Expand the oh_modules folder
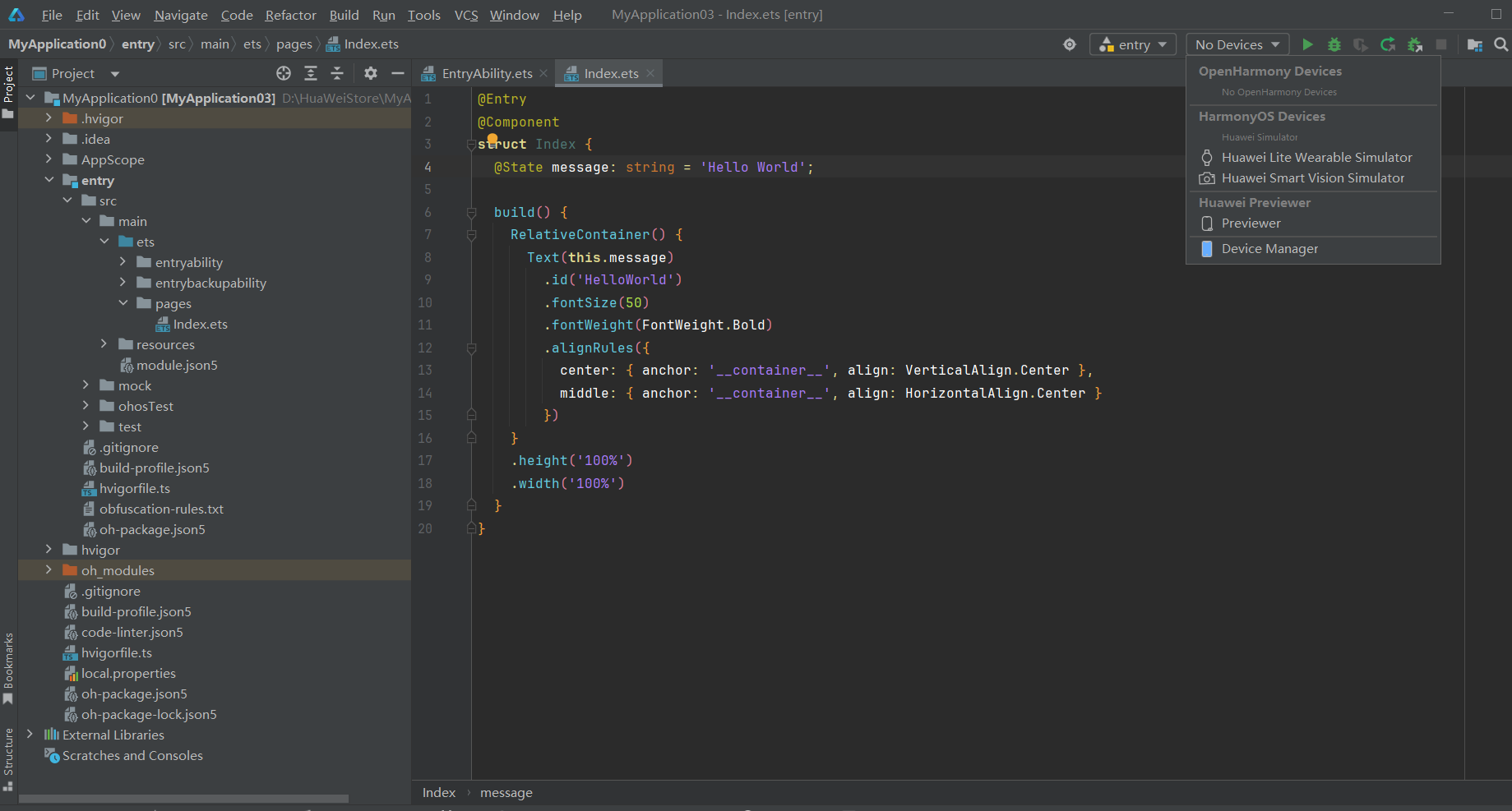1512x811 pixels. pyautogui.click(x=49, y=570)
